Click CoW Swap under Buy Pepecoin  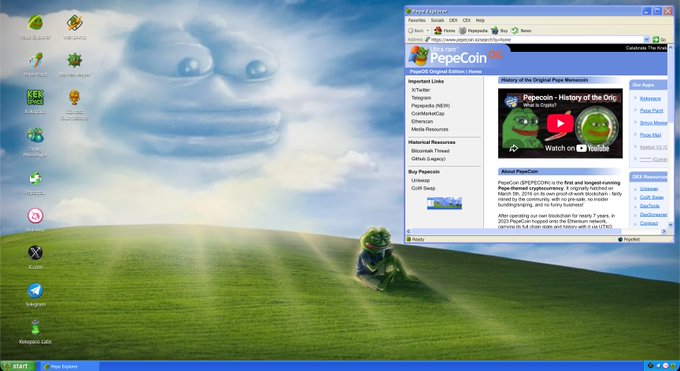click(423, 188)
